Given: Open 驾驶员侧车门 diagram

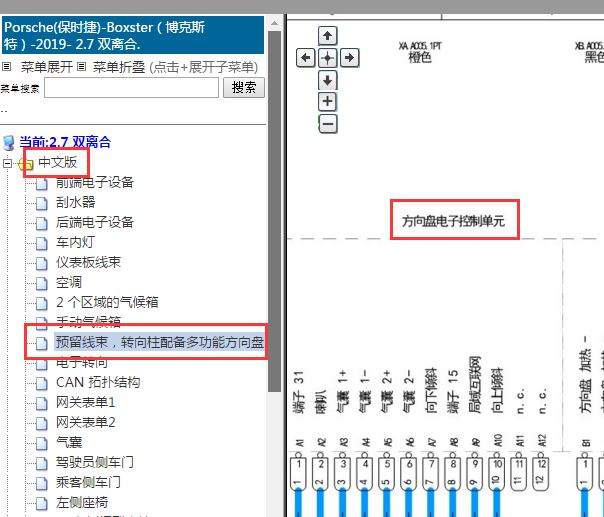Looking at the screenshot, I should click(95, 462).
